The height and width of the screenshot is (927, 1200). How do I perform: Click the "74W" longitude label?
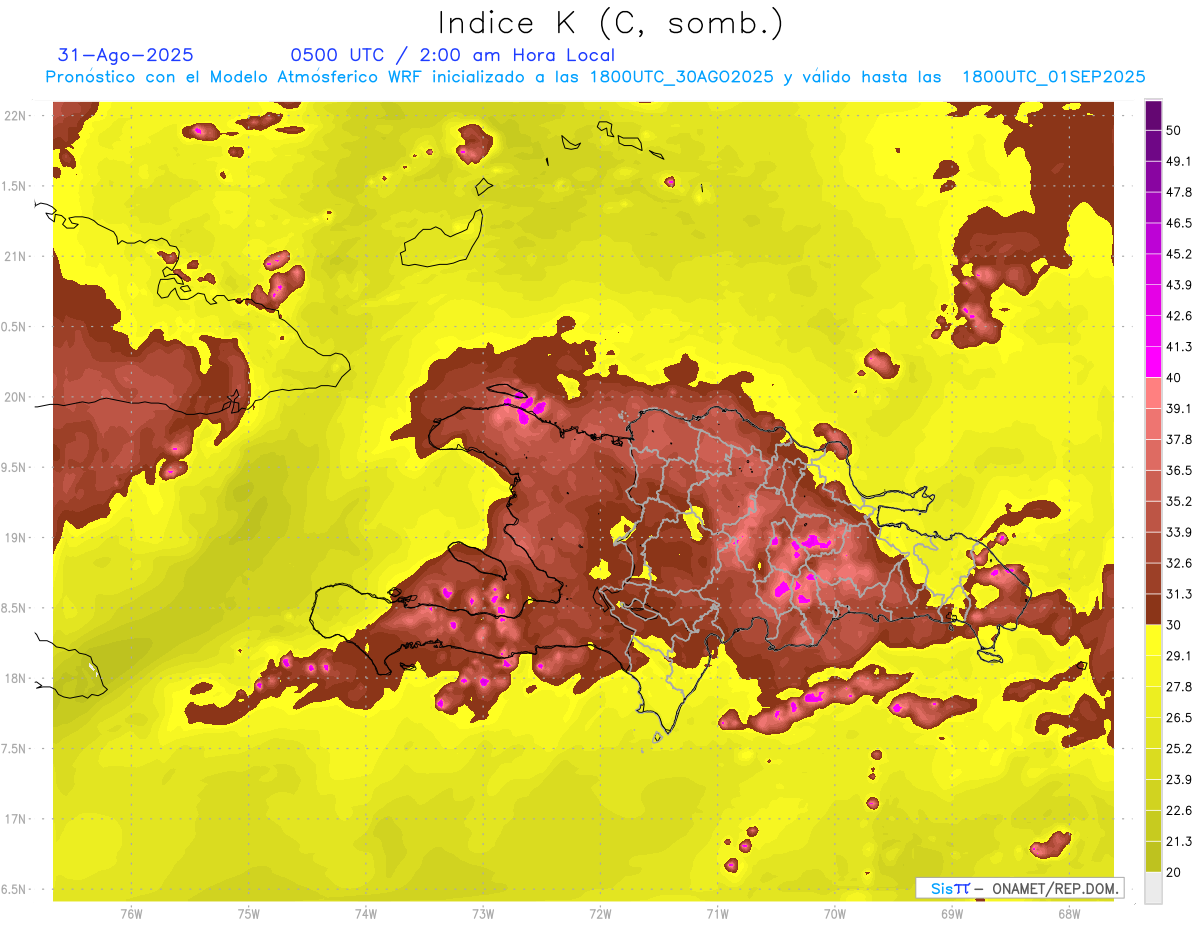click(x=366, y=914)
